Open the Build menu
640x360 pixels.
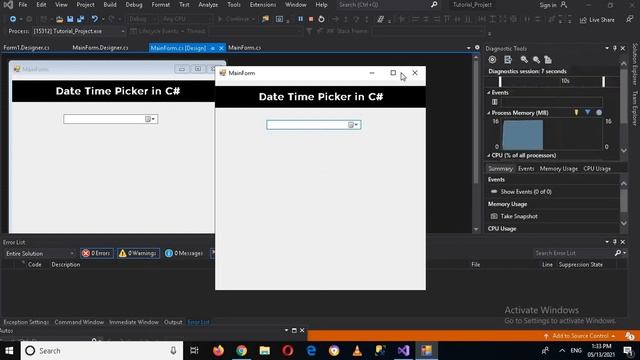[x=110, y=5]
